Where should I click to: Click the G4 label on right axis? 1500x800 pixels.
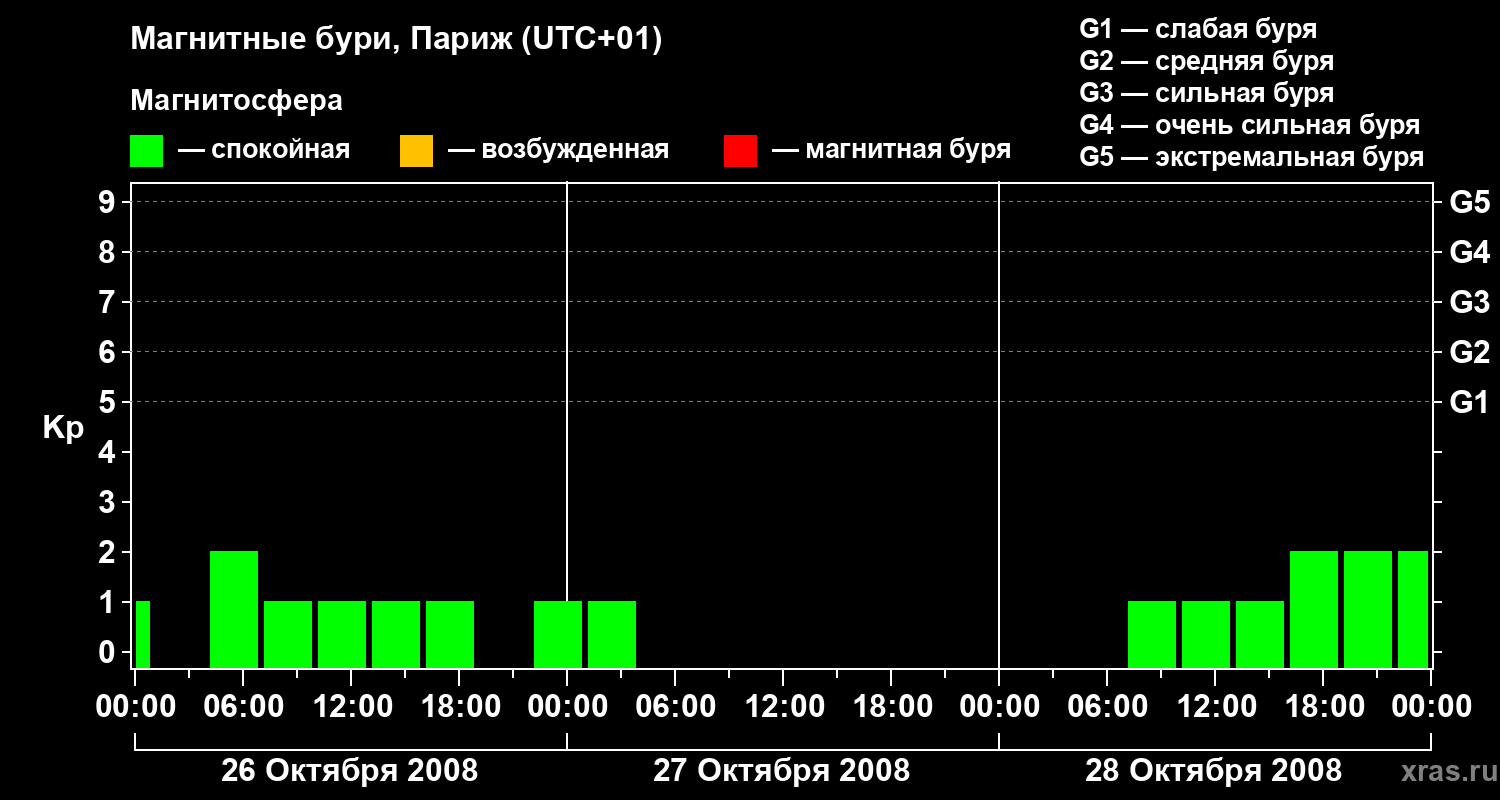[x=1470, y=252]
